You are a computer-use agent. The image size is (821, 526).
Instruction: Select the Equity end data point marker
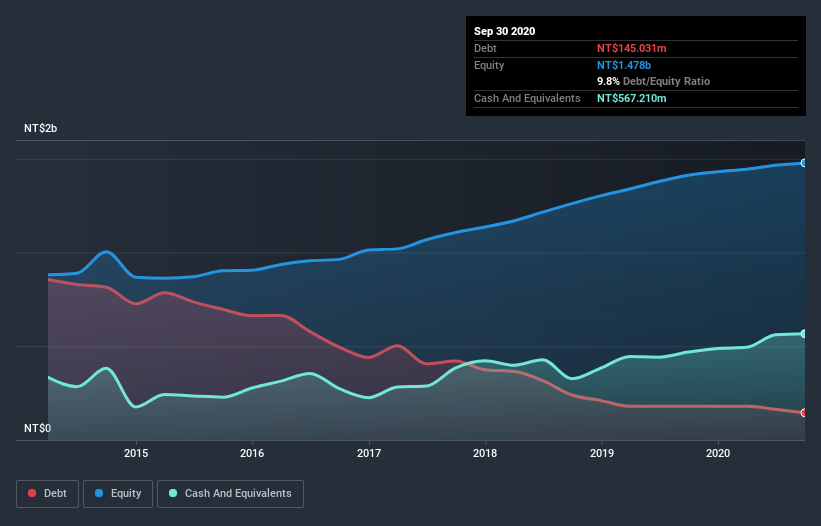pyautogui.click(x=804, y=163)
